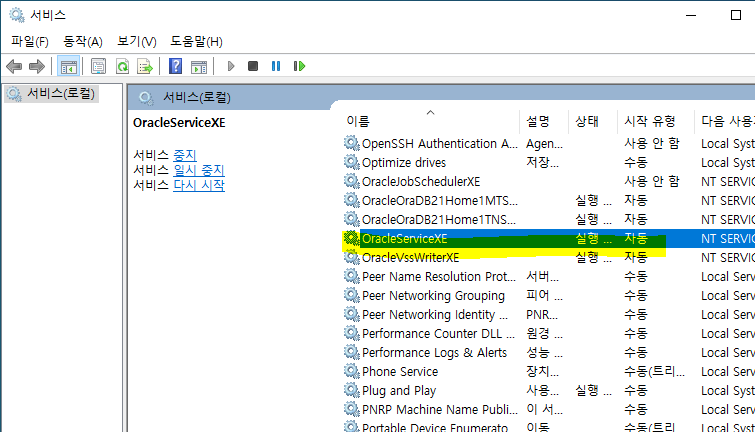Restart the service with the restart icon

tap(299, 66)
